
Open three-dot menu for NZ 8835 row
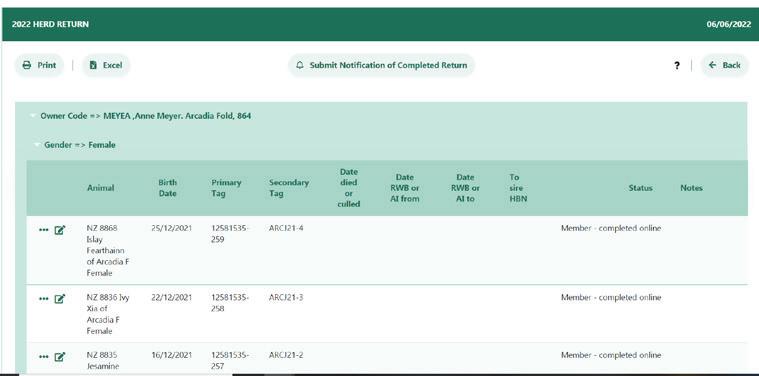pyautogui.click(x=44, y=357)
